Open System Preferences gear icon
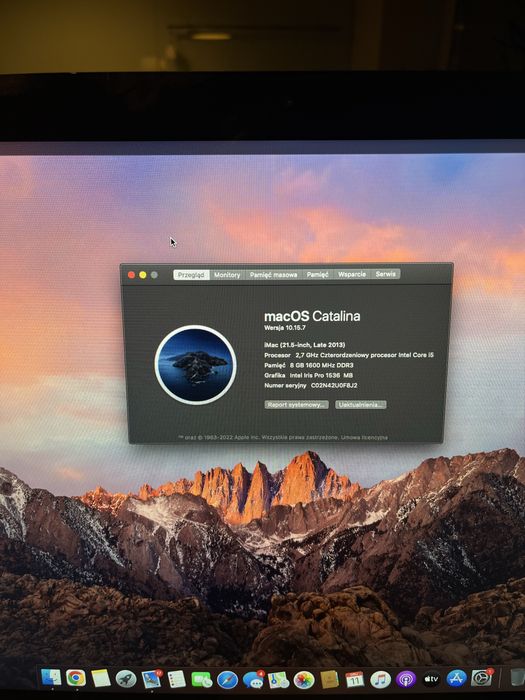Image resolution: width=525 pixels, height=700 pixels. tap(482, 678)
